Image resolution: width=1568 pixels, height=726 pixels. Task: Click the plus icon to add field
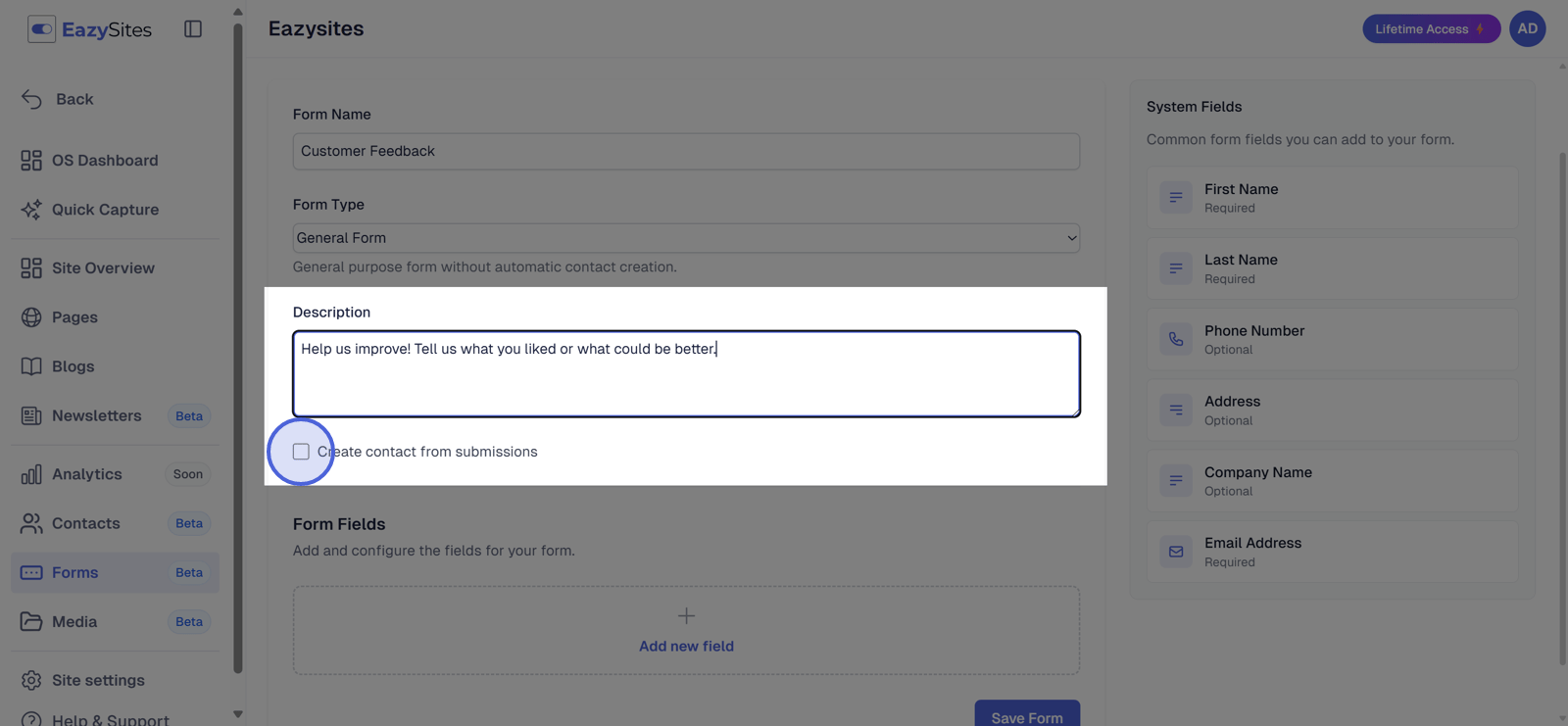686,615
